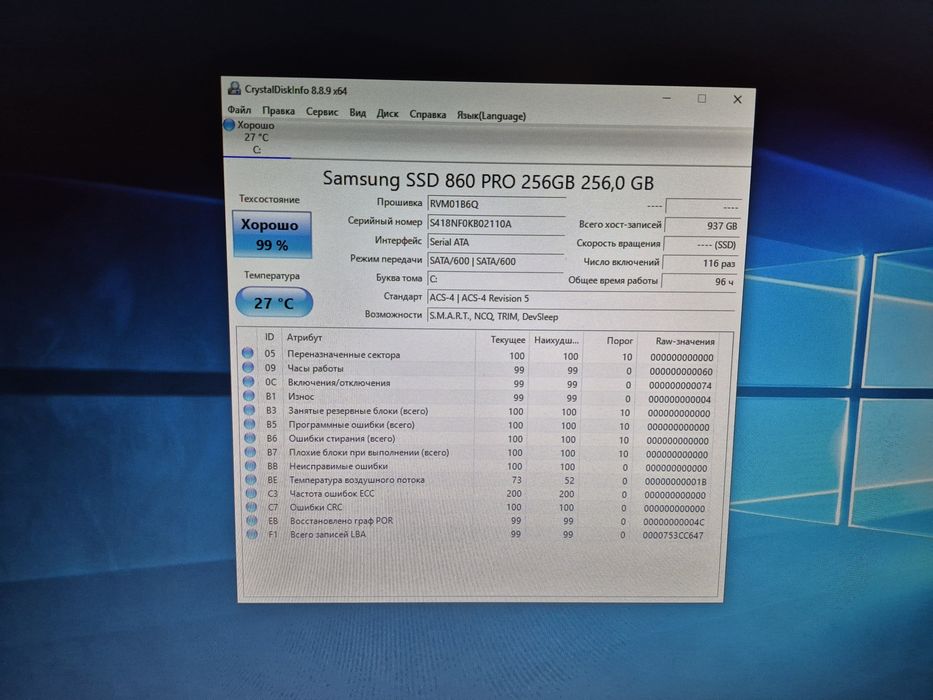Click the status icon for attribute BB

tap(251, 465)
